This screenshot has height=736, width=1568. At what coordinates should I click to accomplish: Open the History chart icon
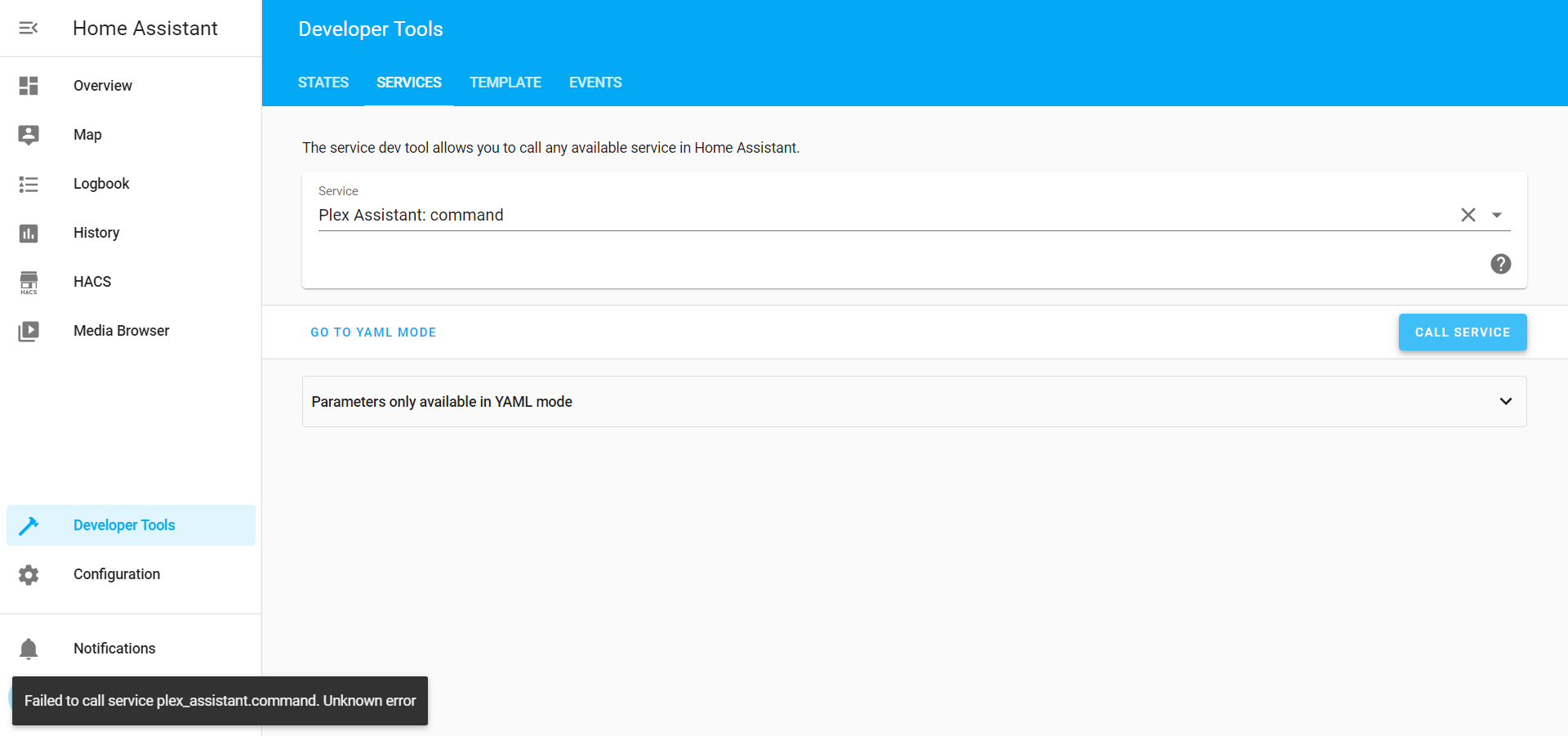point(29,233)
